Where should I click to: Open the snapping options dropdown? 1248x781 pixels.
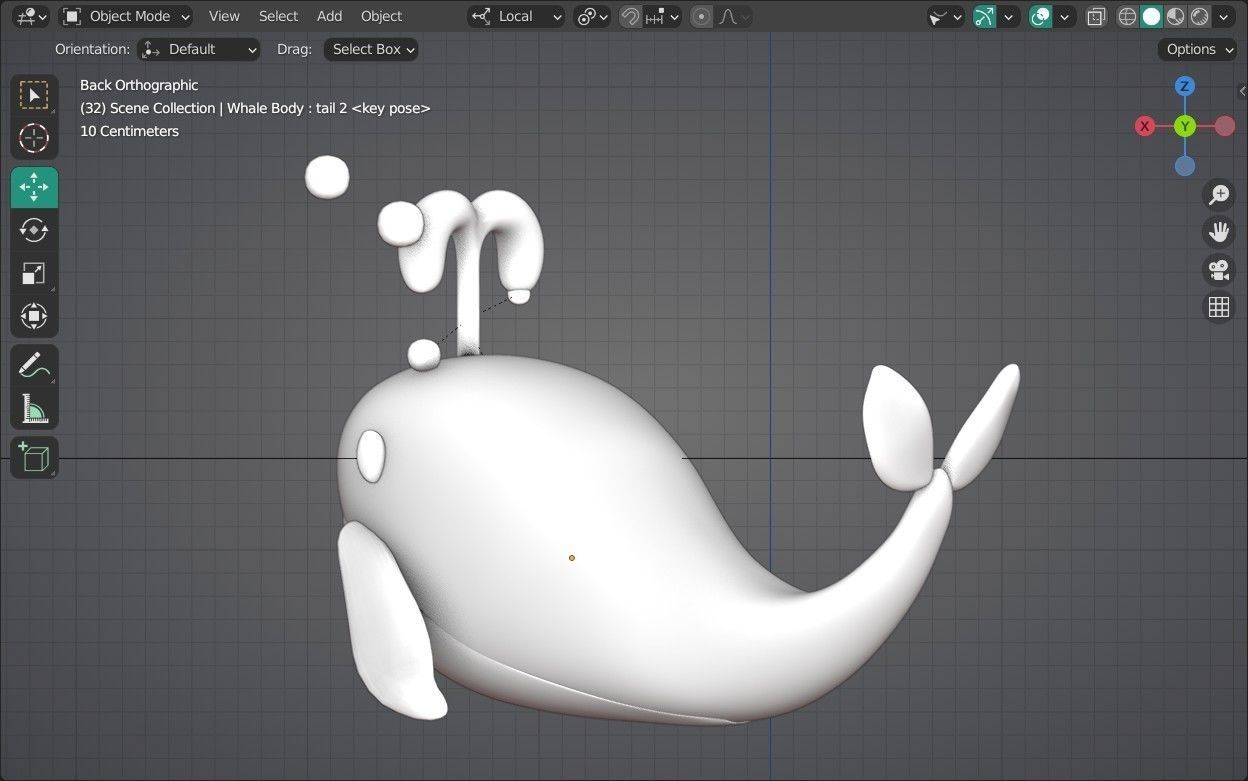[x=662, y=16]
